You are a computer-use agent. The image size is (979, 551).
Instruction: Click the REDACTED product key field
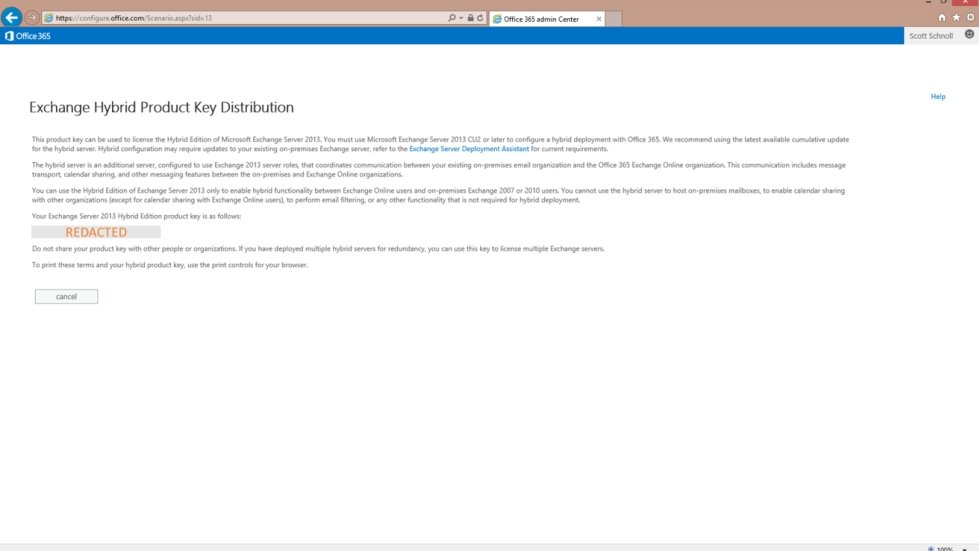[x=96, y=232]
